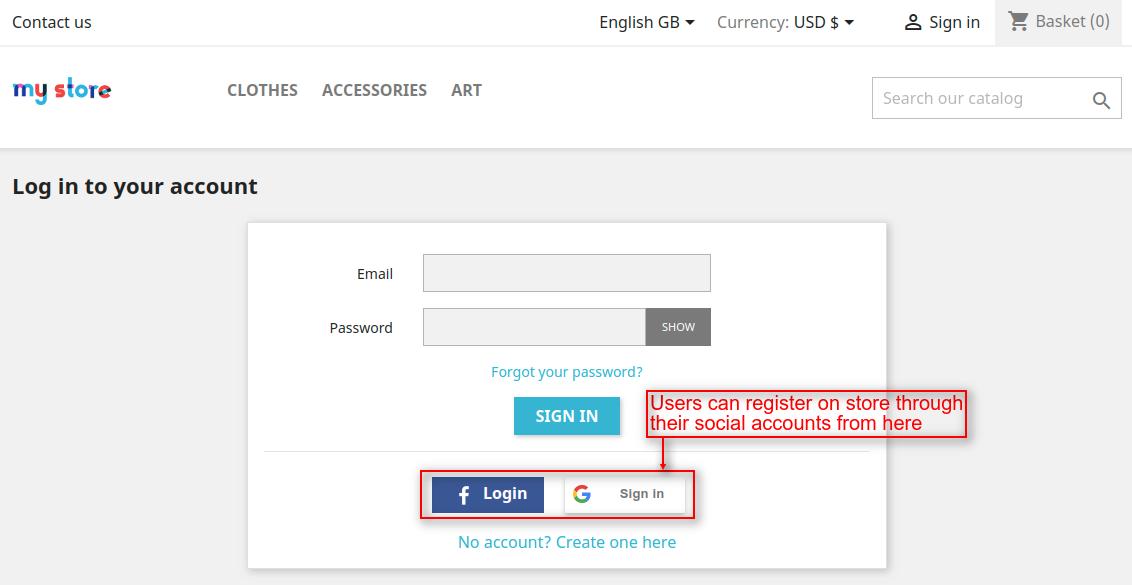This screenshot has height=585, width=1132.
Task: Click the Google G logo icon
Action: pos(582,494)
